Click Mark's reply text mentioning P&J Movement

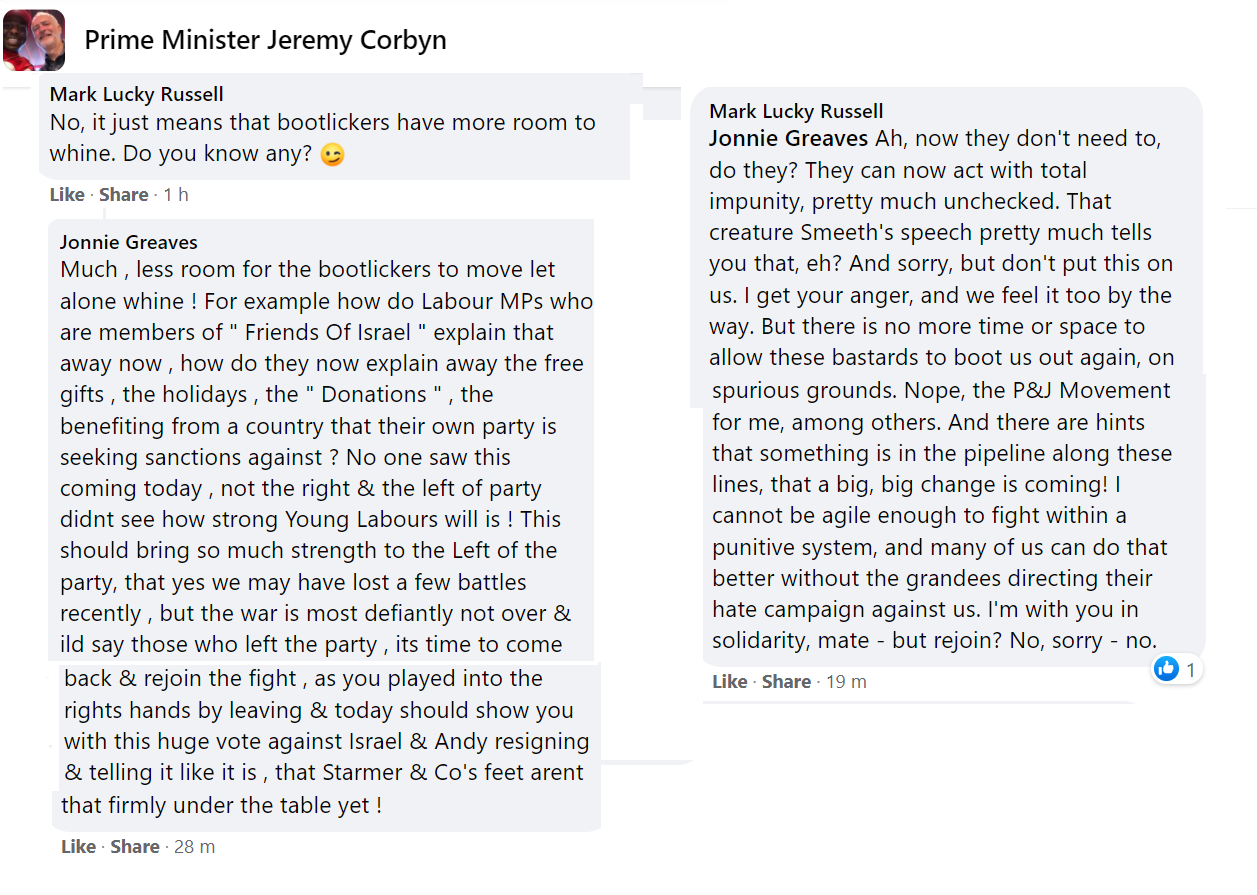[940, 390]
